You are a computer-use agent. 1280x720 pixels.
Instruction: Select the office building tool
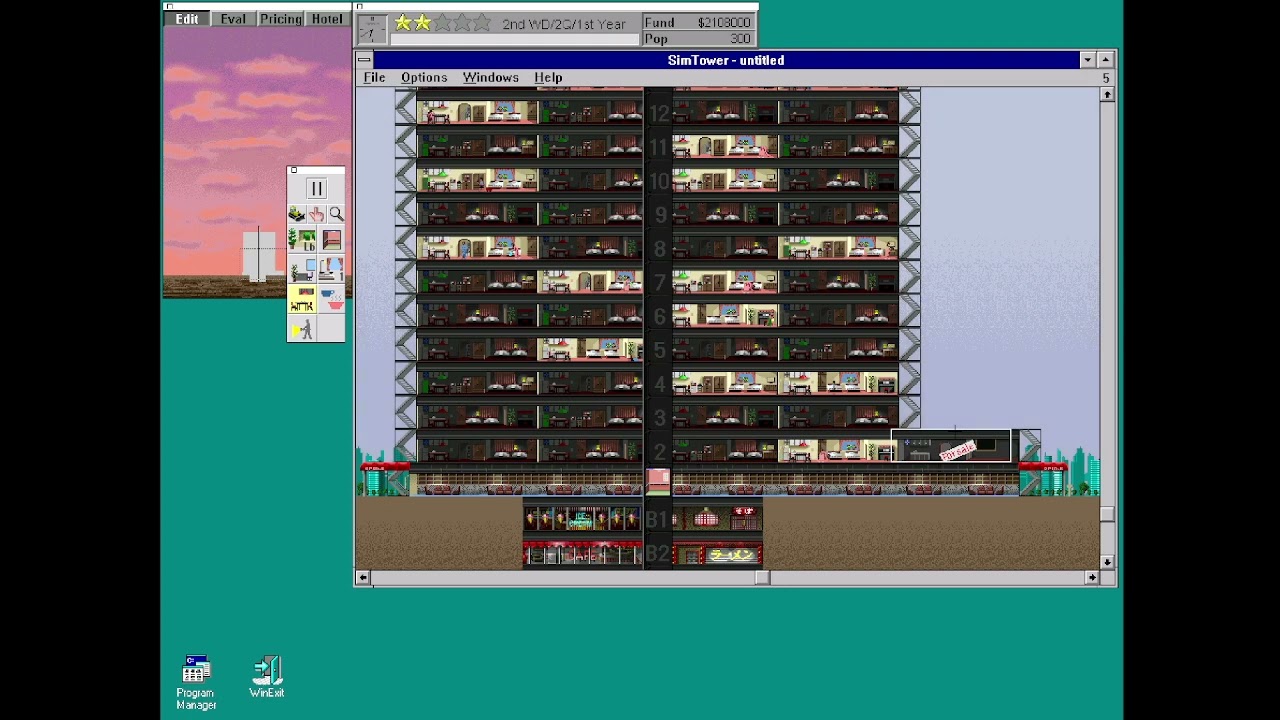click(x=302, y=270)
